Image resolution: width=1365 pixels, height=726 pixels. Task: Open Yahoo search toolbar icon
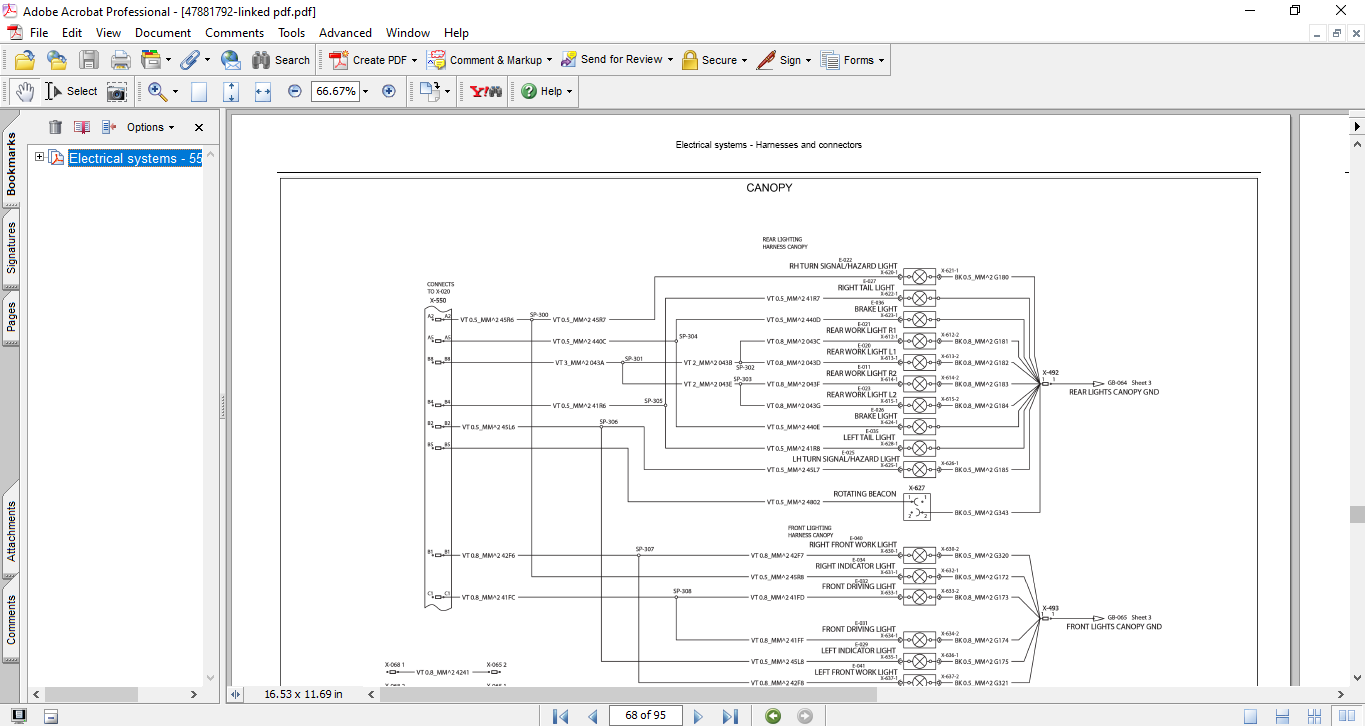[486, 91]
